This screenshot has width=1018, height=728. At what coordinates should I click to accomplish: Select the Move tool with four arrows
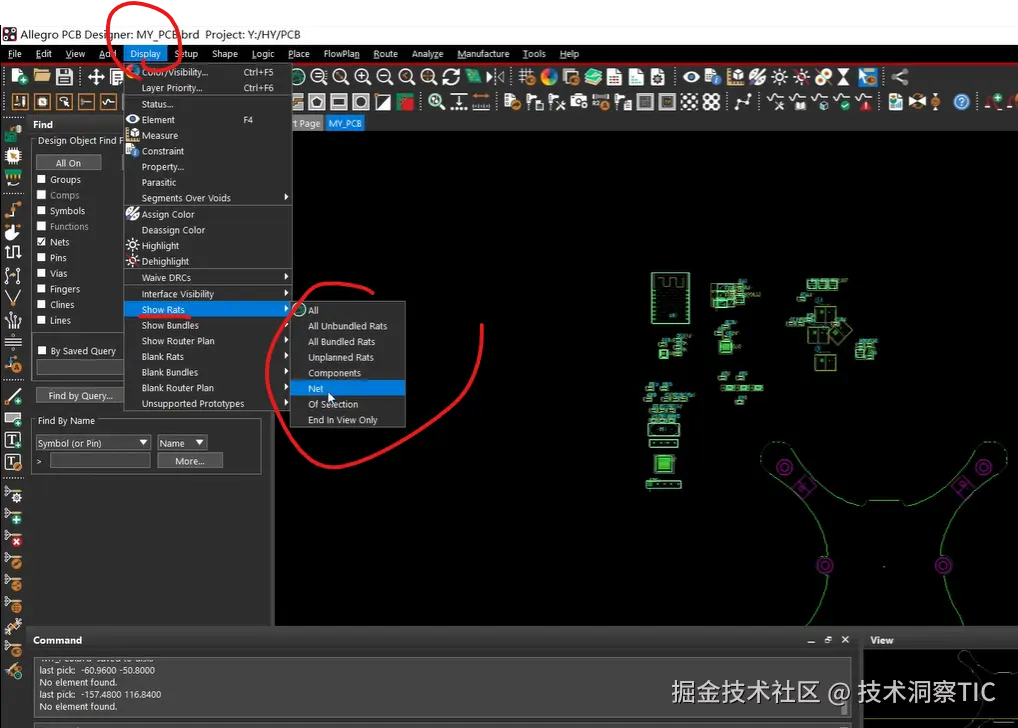coord(96,77)
